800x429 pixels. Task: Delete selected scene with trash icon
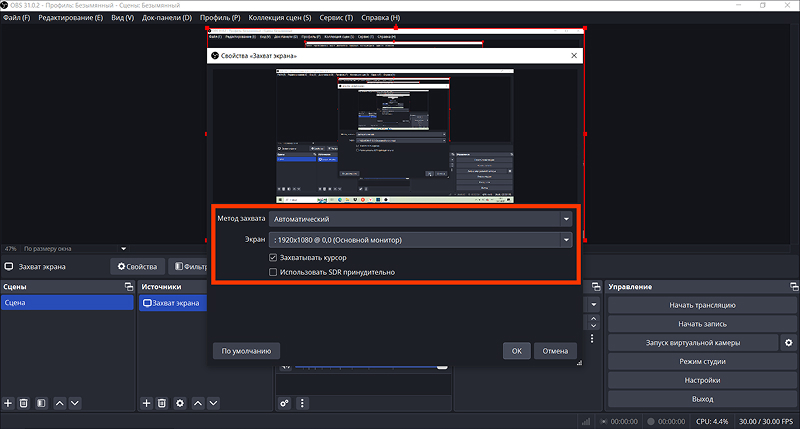[x=23, y=403]
